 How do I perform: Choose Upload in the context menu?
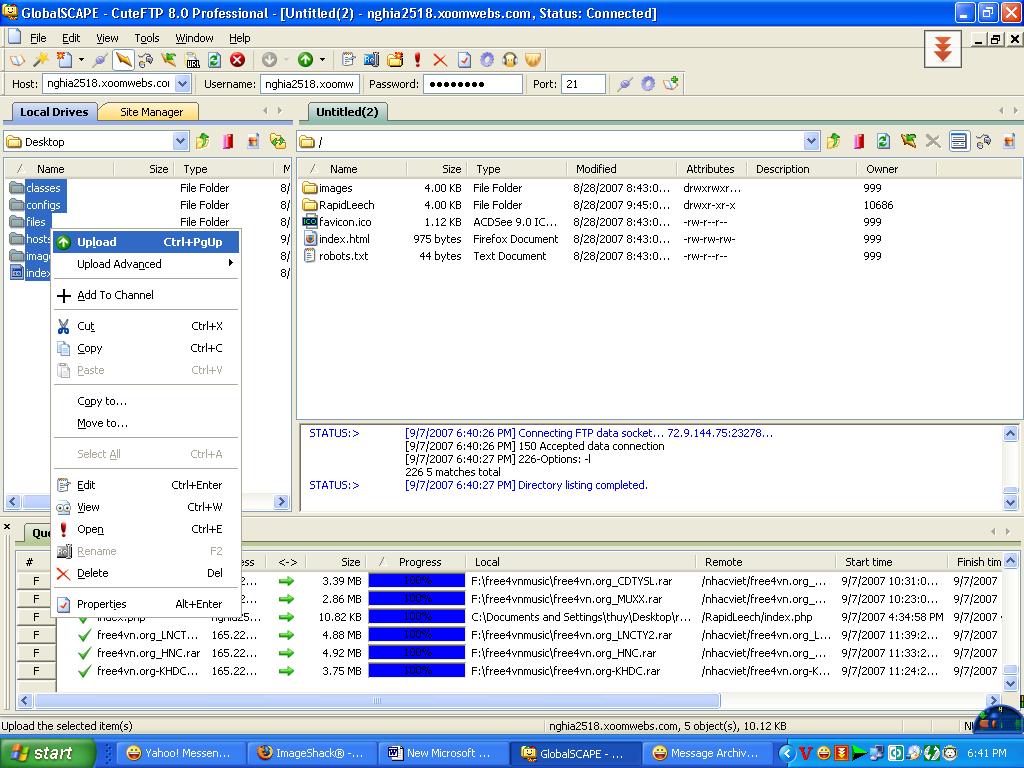146,242
